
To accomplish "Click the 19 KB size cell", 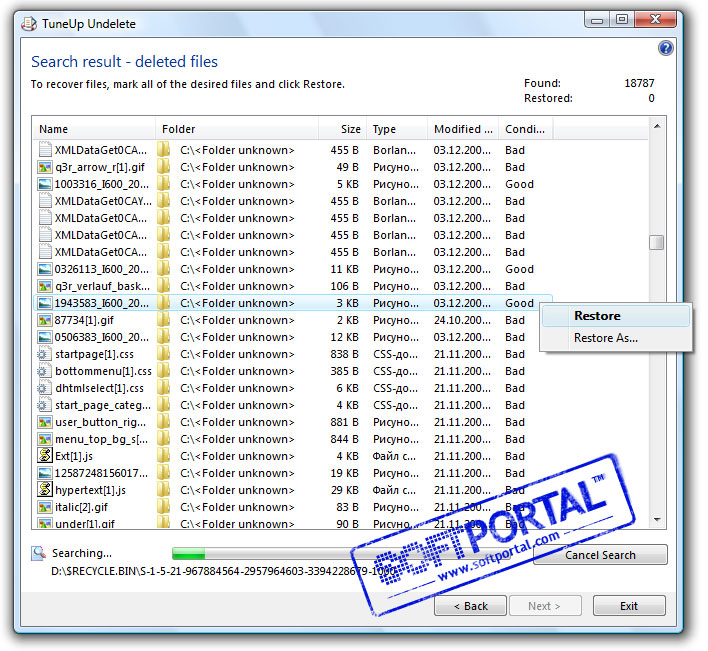I will pos(345,474).
